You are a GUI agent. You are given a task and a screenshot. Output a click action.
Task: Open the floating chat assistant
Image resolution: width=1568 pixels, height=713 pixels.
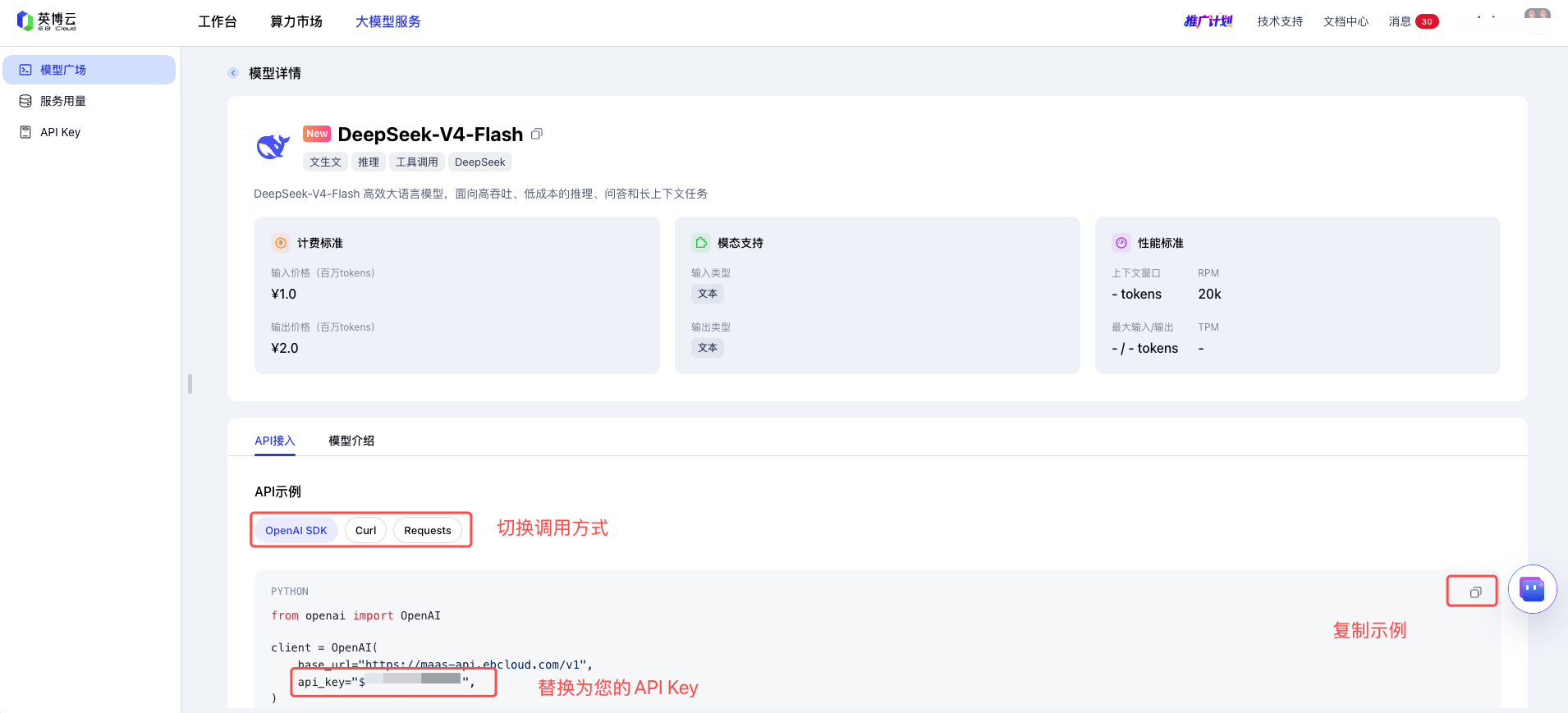click(x=1532, y=589)
